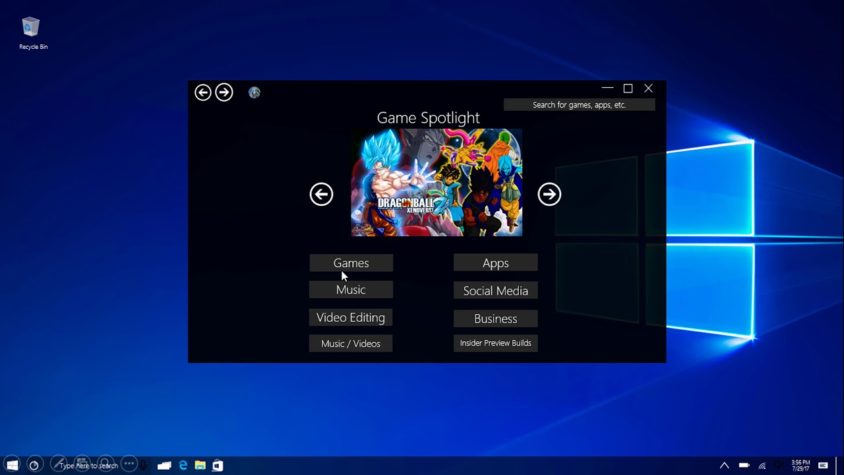This screenshot has height=475, width=844.
Task: Expand hidden system tray icons chevron
Action: 725,465
